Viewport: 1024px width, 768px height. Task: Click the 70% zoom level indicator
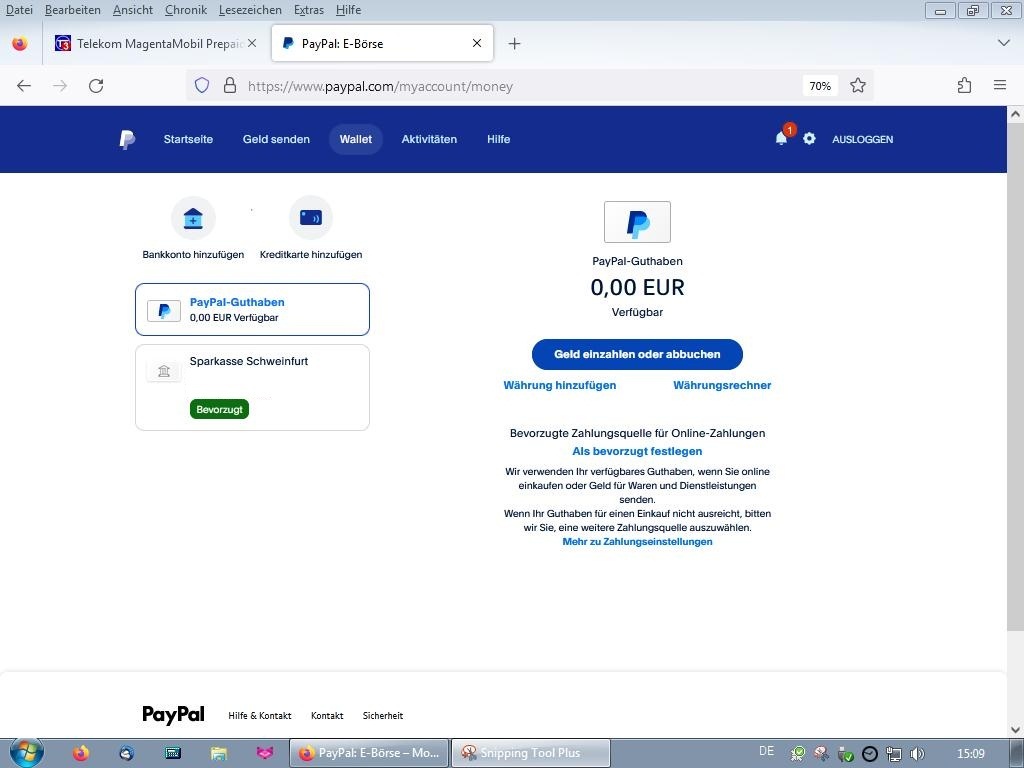point(820,86)
